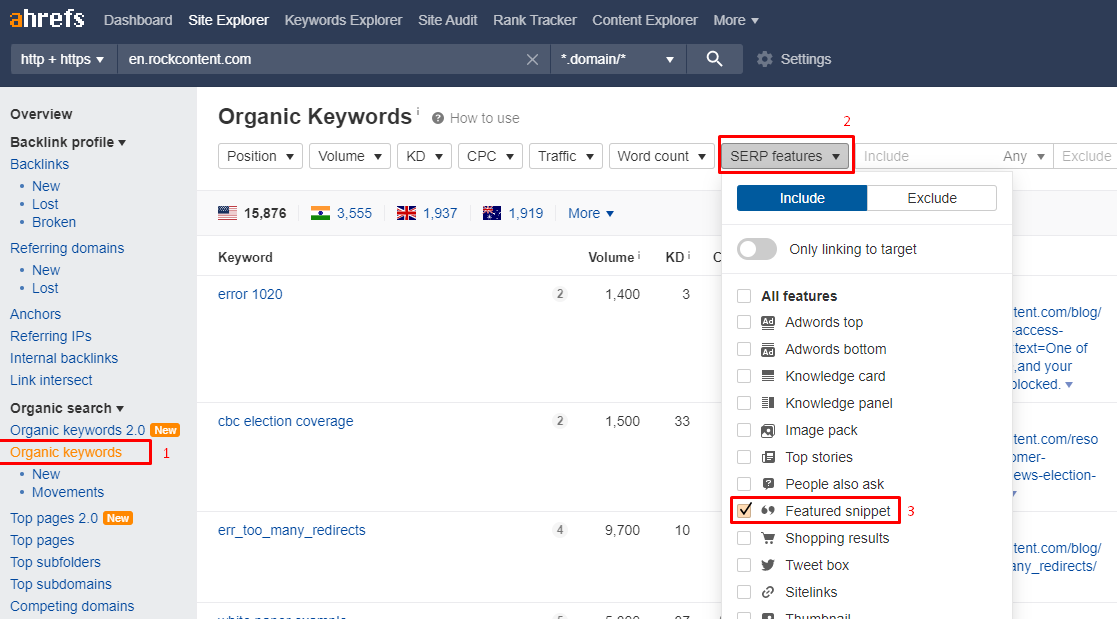Clear the domain field with X icon
Viewport: 1117px width, 619px height.
533,60
